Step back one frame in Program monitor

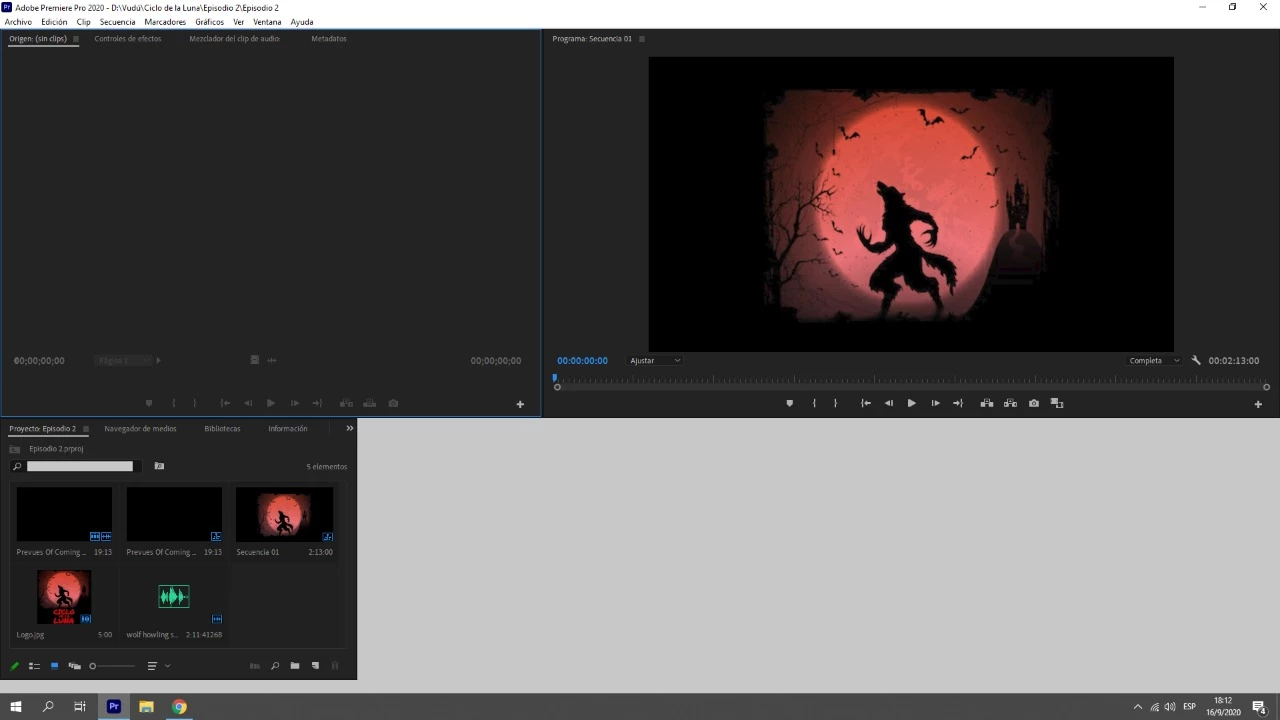[889, 403]
